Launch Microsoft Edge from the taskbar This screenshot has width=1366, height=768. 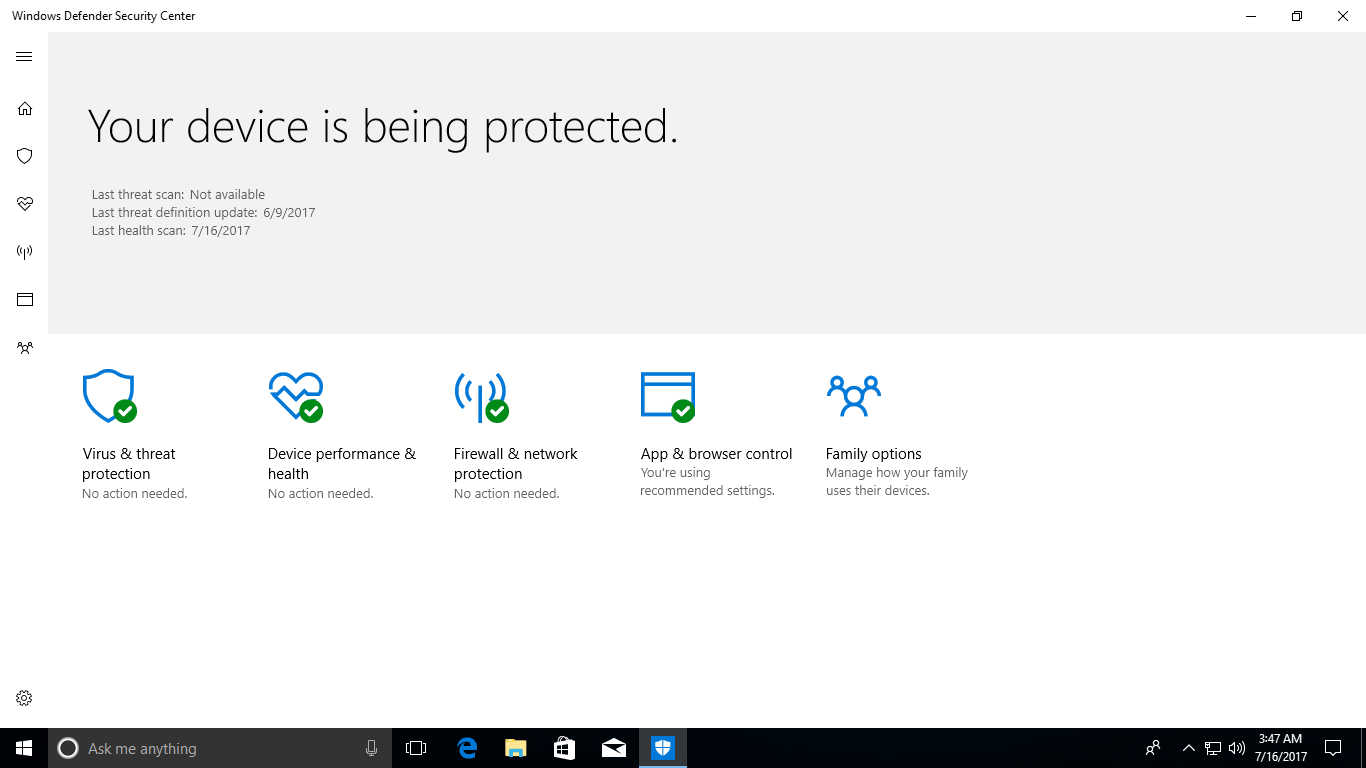(x=466, y=748)
